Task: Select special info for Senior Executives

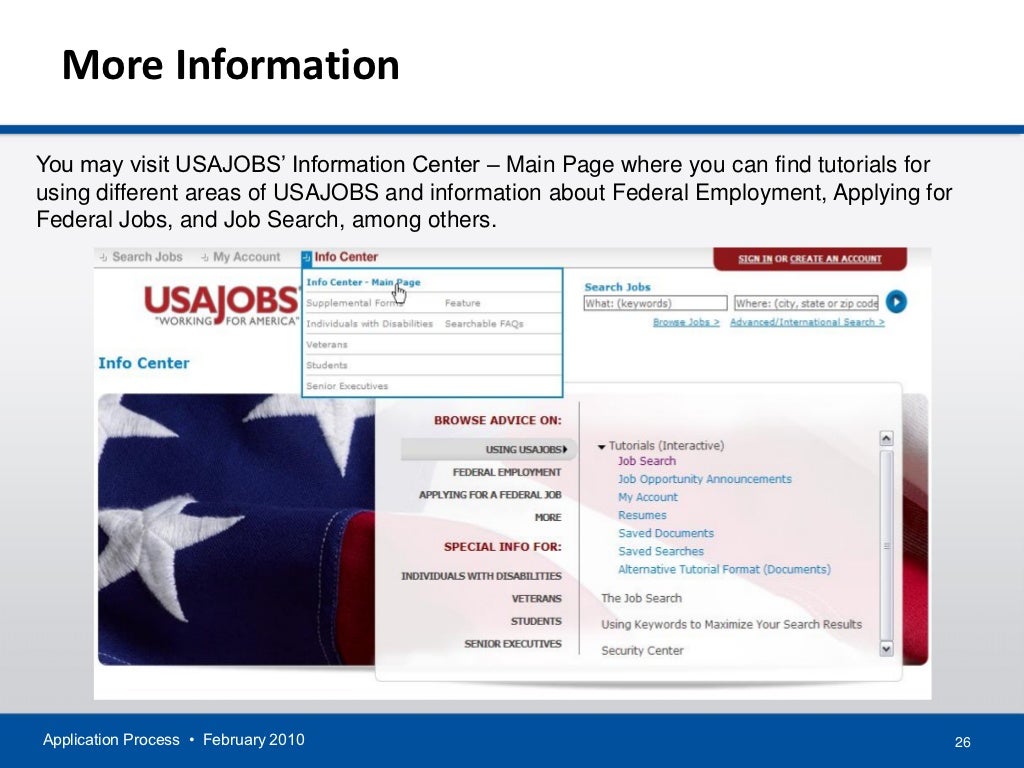Action: pyautogui.click(x=513, y=644)
